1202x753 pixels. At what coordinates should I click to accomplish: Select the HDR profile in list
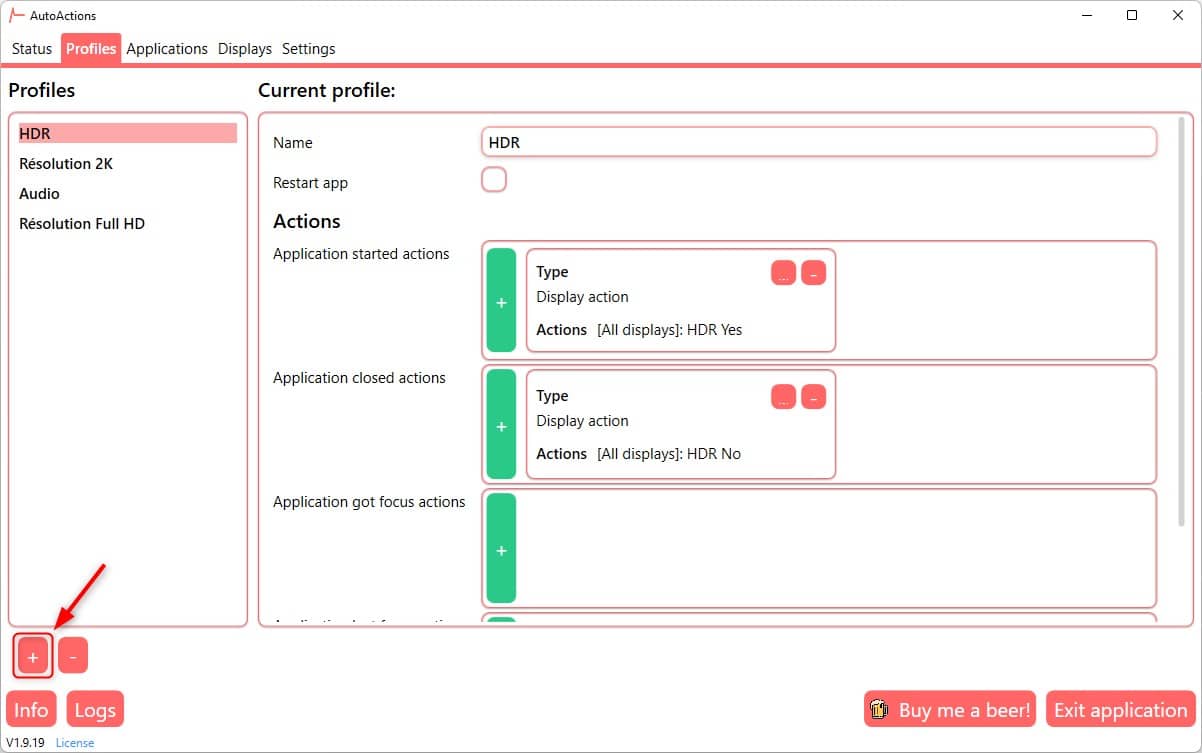pos(127,133)
